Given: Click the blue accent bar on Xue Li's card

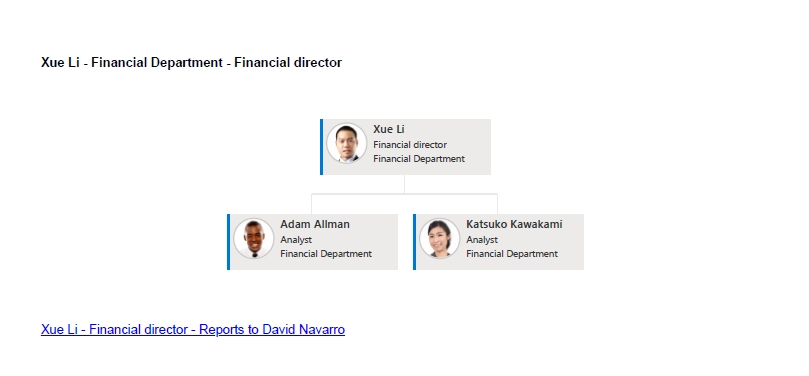Looking at the screenshot, I should pos(321,147).
